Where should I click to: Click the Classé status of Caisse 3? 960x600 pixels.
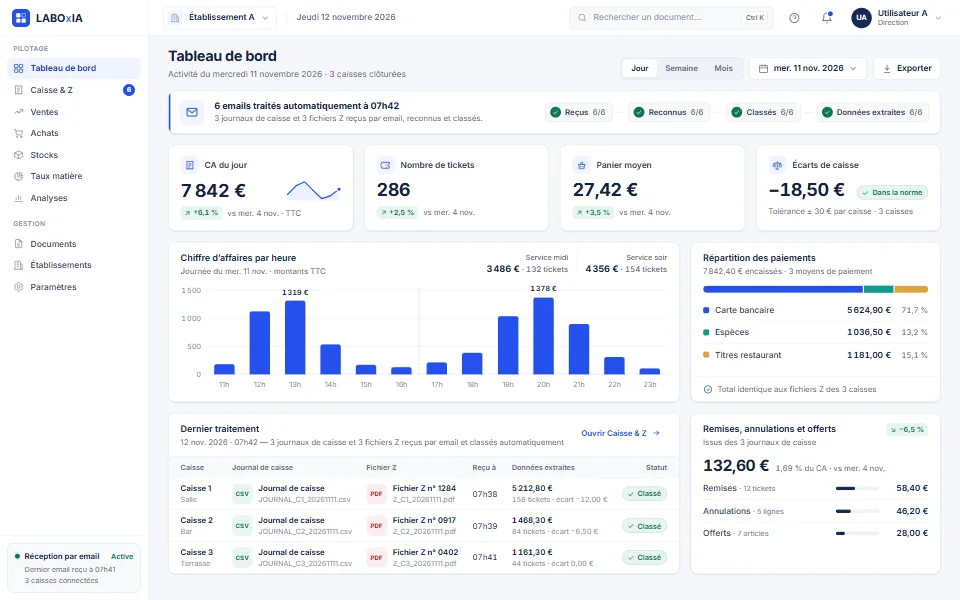(x=644, y=557)
